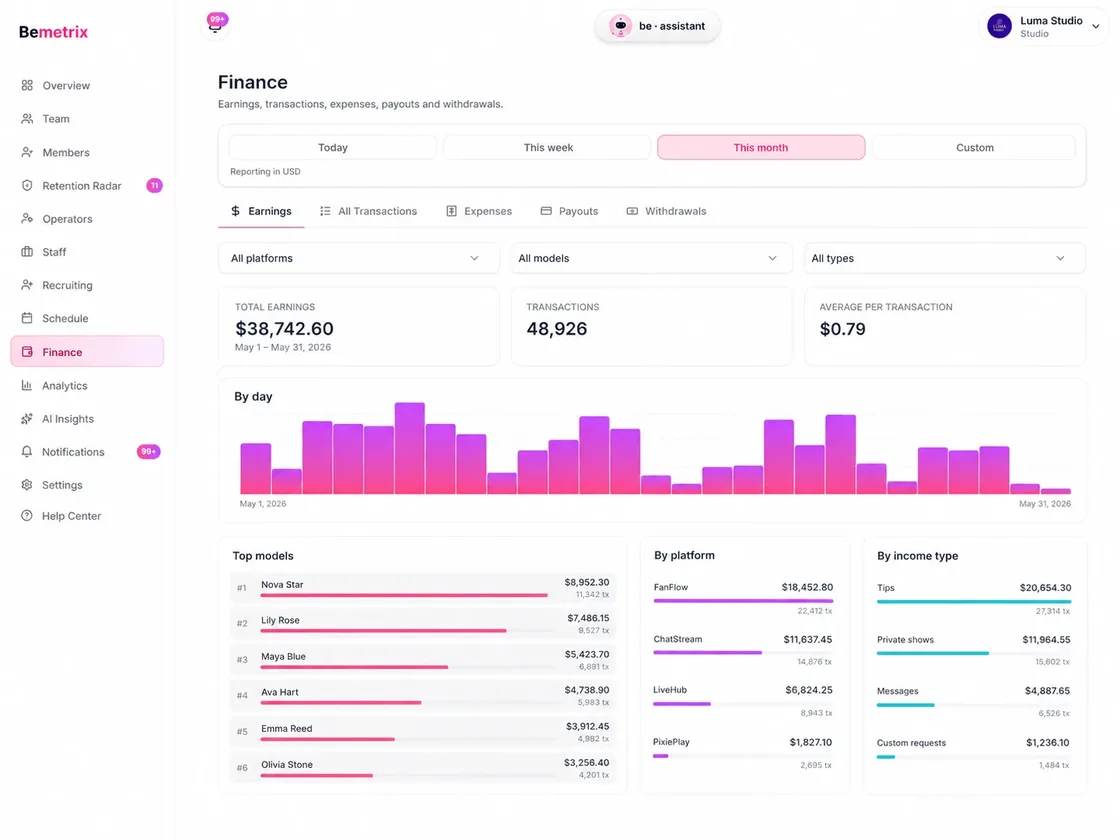Open AI Insights from sidebar
1120x840 pixels.
pyautogui.click(x=87, y=419)
